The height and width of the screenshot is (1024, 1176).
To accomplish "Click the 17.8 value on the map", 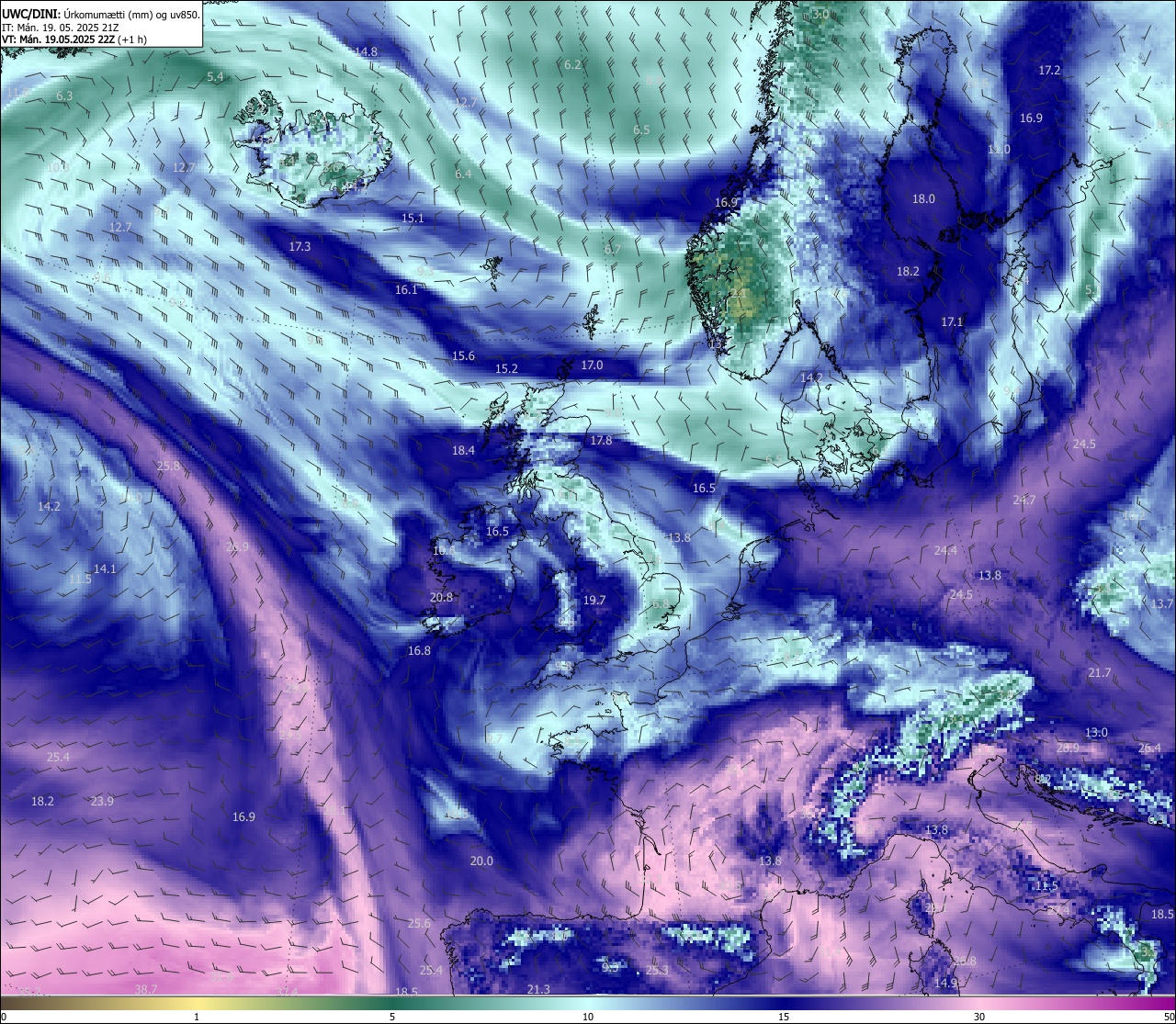I will (x=601, y=440).
